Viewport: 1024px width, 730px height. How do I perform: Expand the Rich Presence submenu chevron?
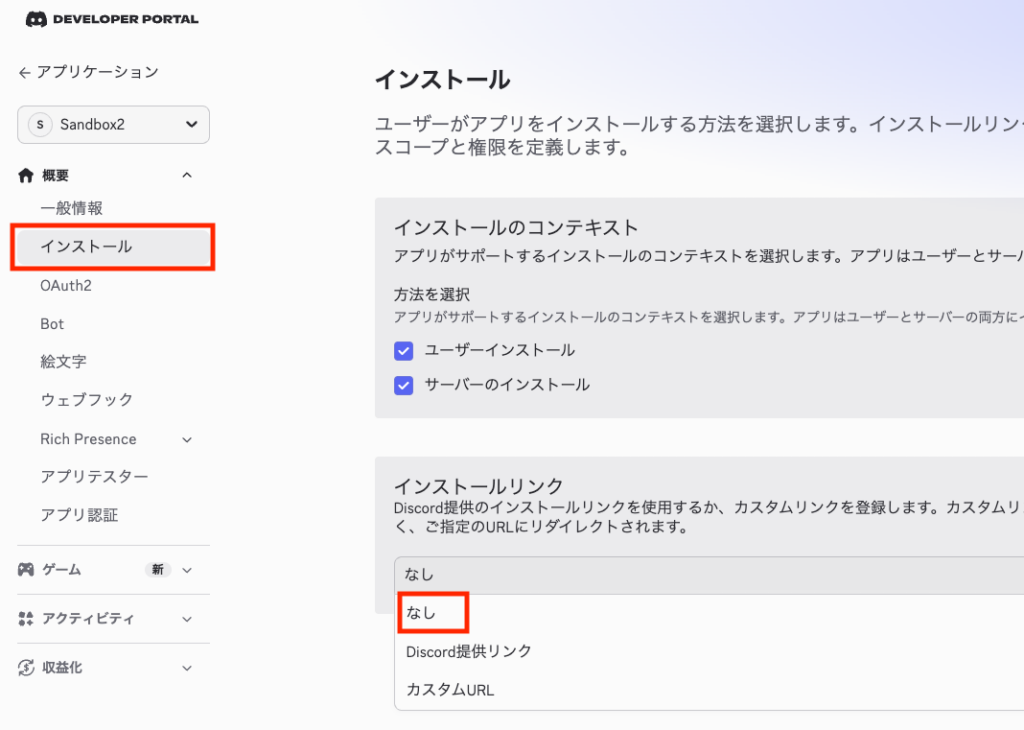coord(186,439)
